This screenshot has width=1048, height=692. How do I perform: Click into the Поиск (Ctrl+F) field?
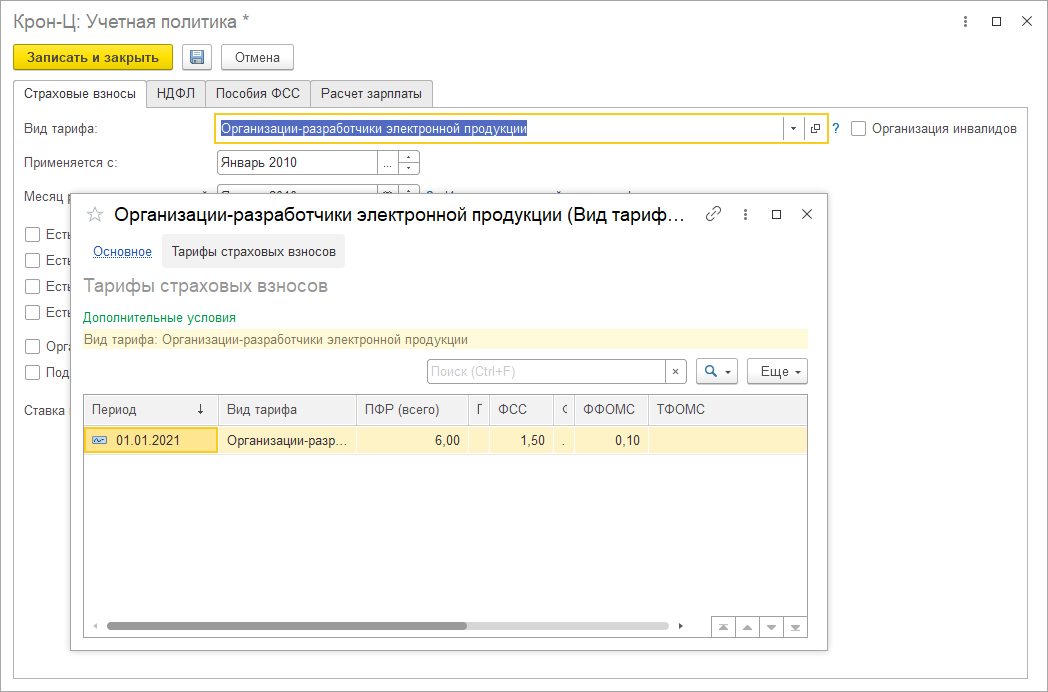tap(546, 372)
